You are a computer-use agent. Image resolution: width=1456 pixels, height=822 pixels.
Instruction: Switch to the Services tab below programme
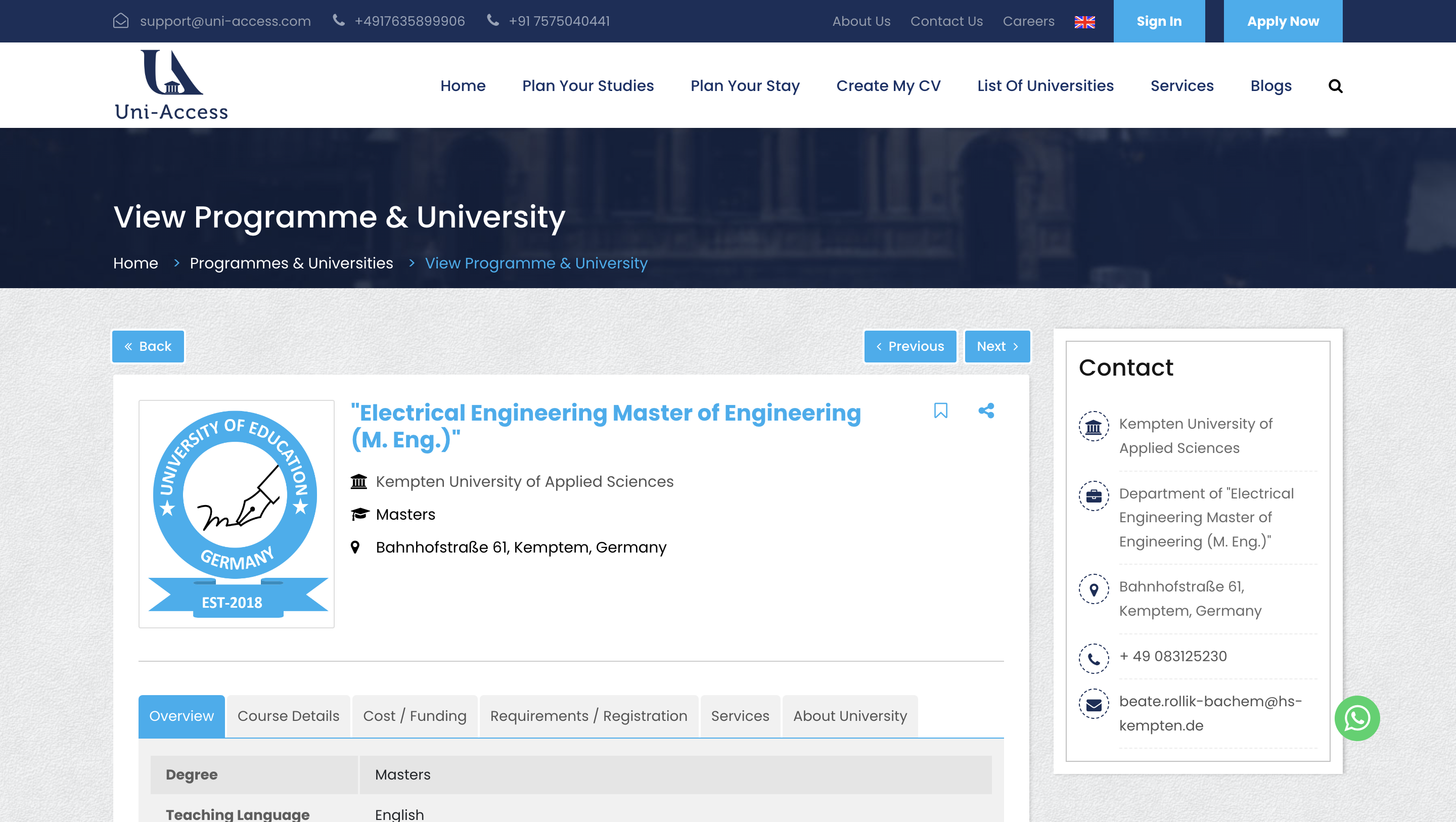[740, 716]
